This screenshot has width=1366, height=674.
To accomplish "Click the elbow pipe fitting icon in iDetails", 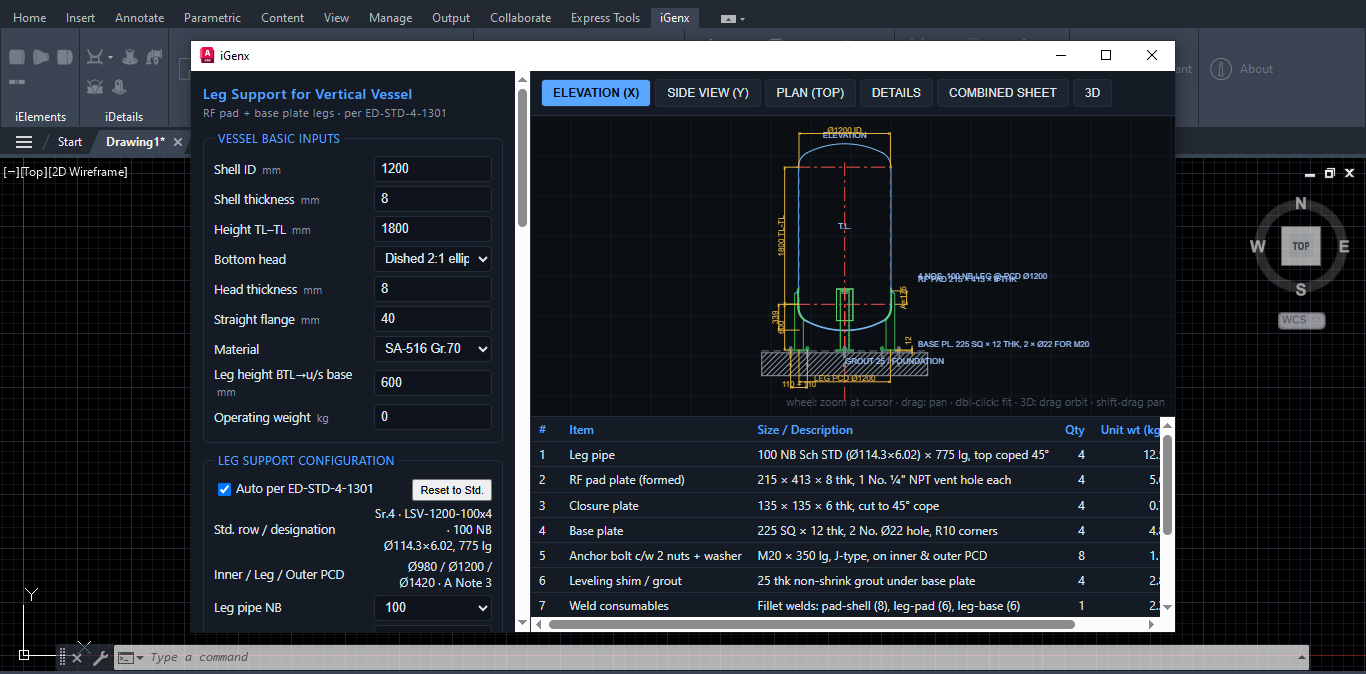I will 154,57.
